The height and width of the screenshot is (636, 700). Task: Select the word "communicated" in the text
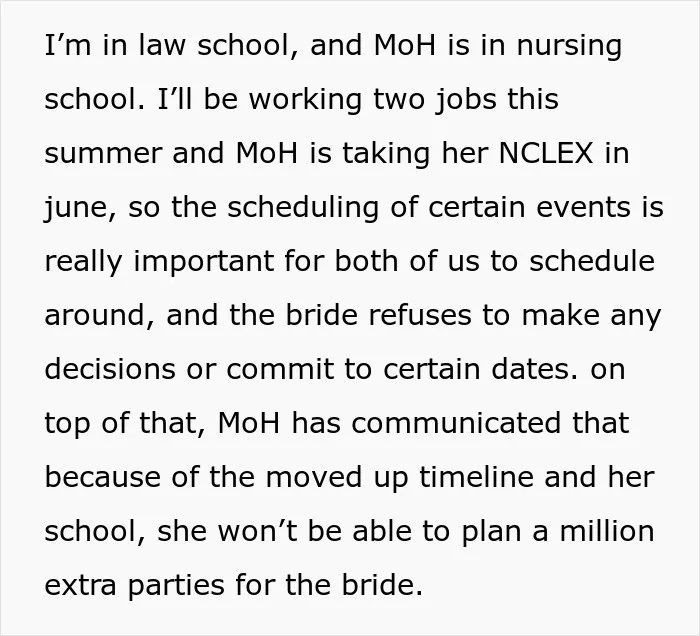click(x=455, y=423)
